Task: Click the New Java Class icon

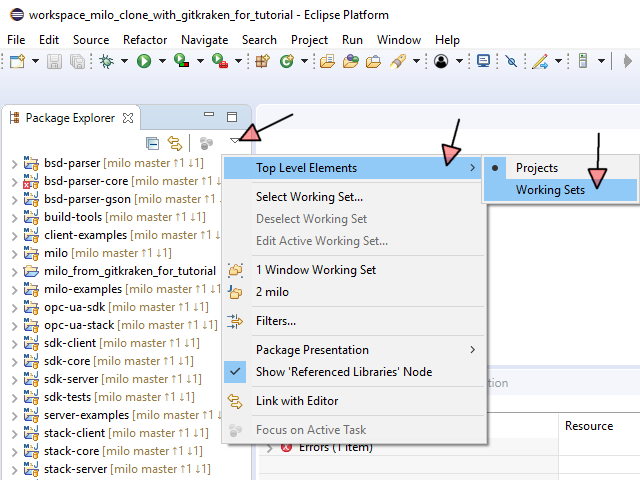Action: tap(287, 61)
